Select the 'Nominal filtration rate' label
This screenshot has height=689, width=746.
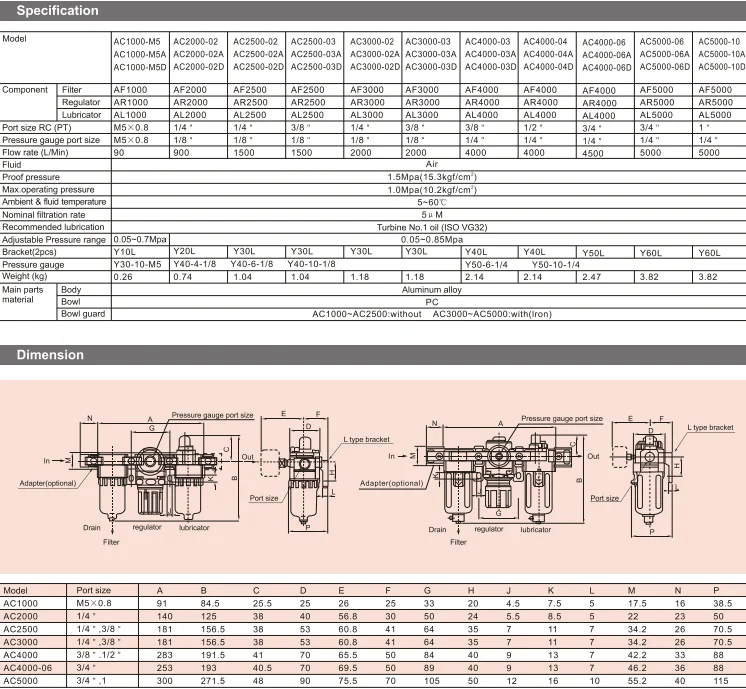43,215
